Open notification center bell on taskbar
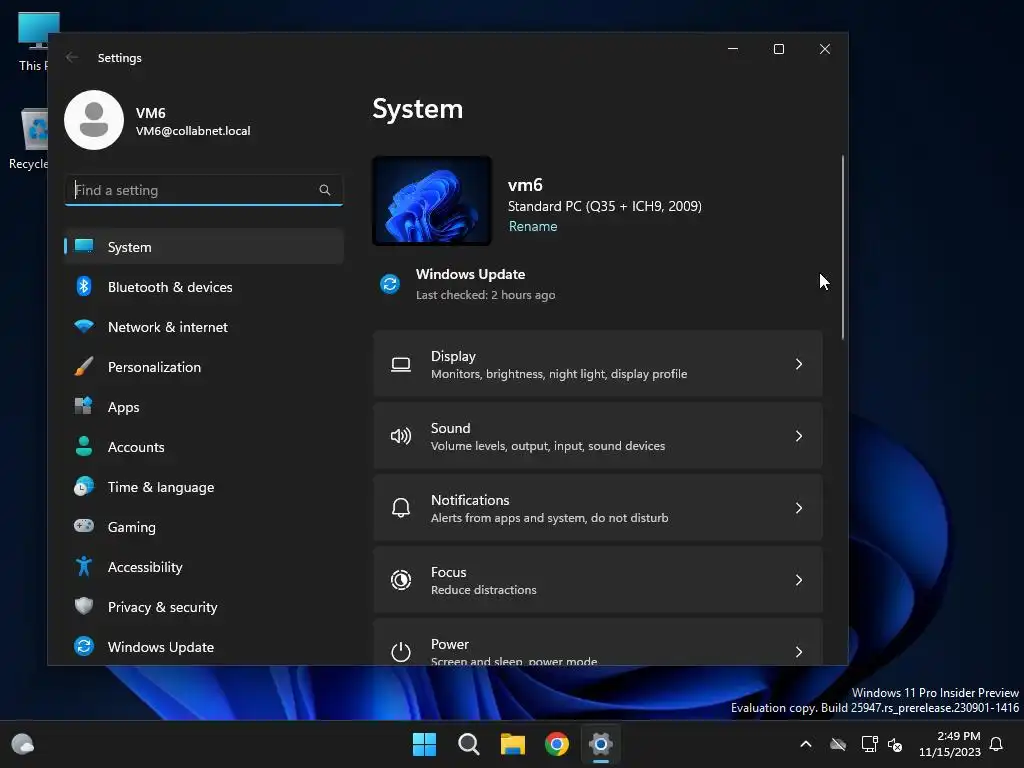 coord(997,744)
